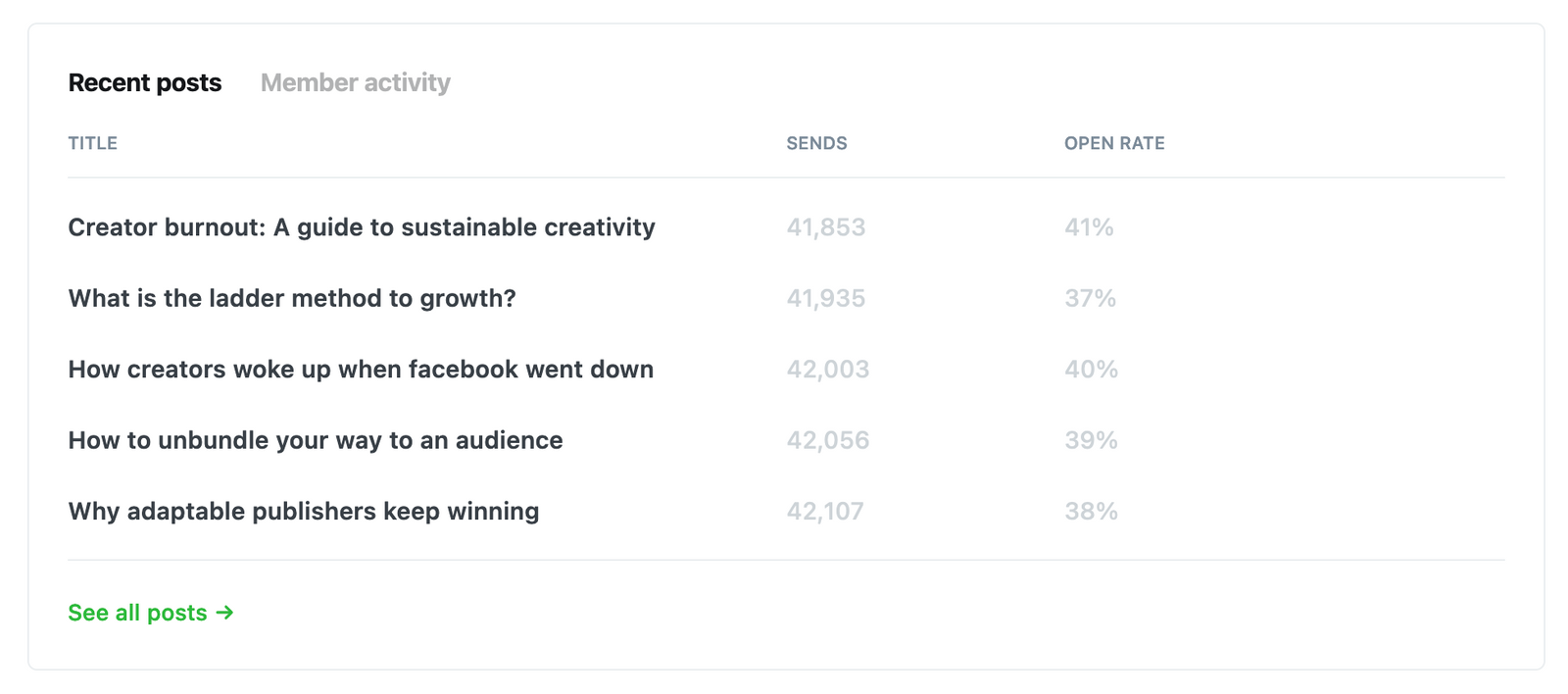The image size is (1568, 694).
Task: Click the 42,056 sends number
Action: [x=827, y=440]
